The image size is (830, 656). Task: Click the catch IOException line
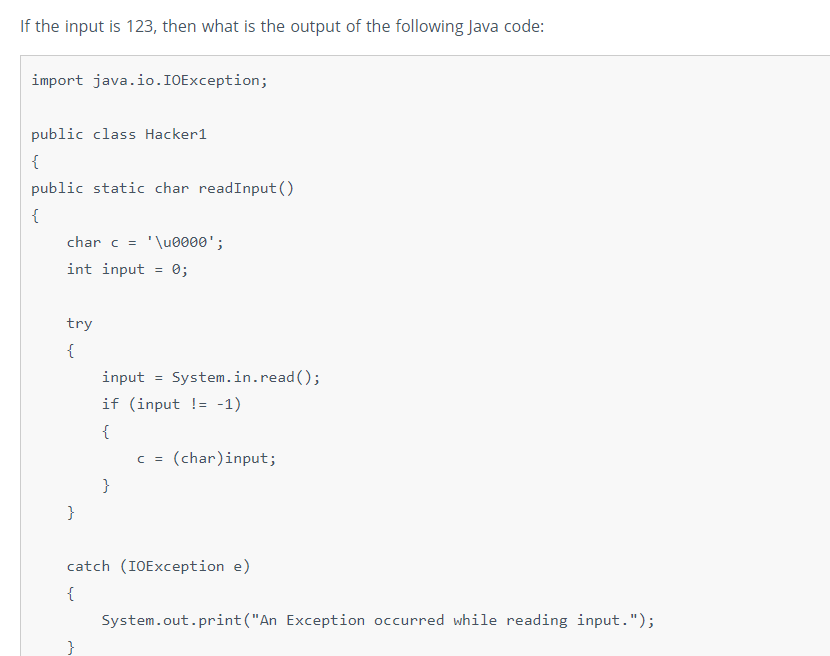tap(158, 567)
